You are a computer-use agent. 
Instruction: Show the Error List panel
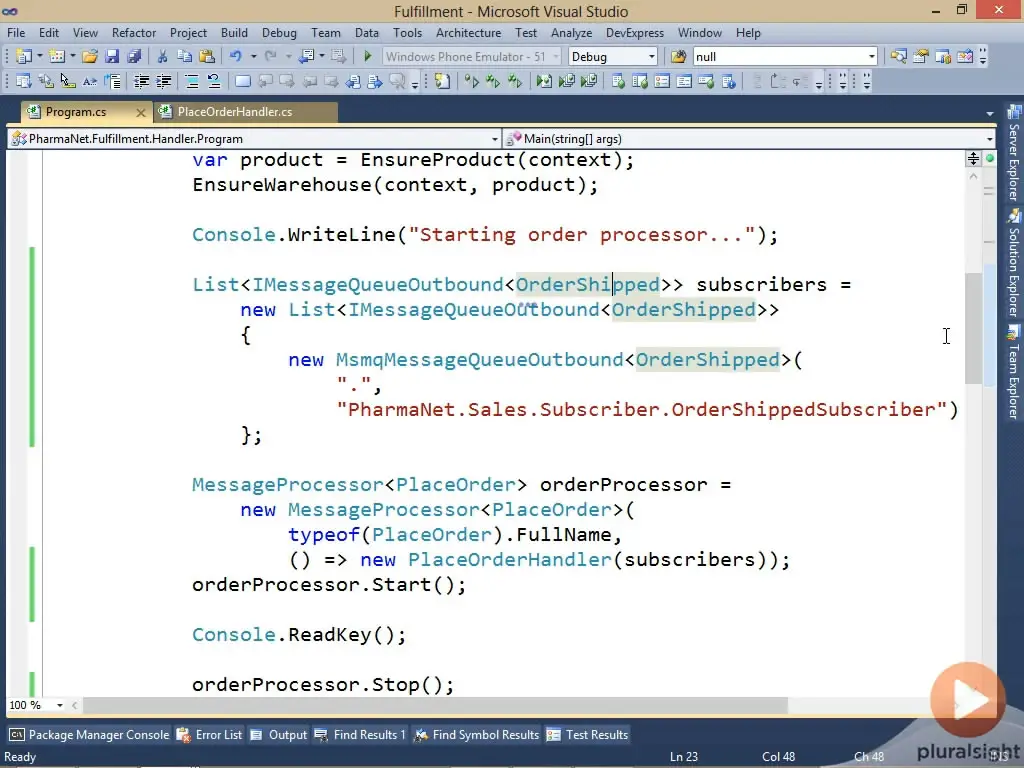210,735
